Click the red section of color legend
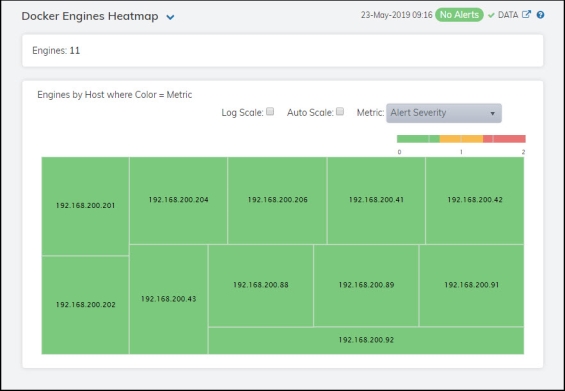The height and width of the screenshot is (391, 565). [504, 139]
